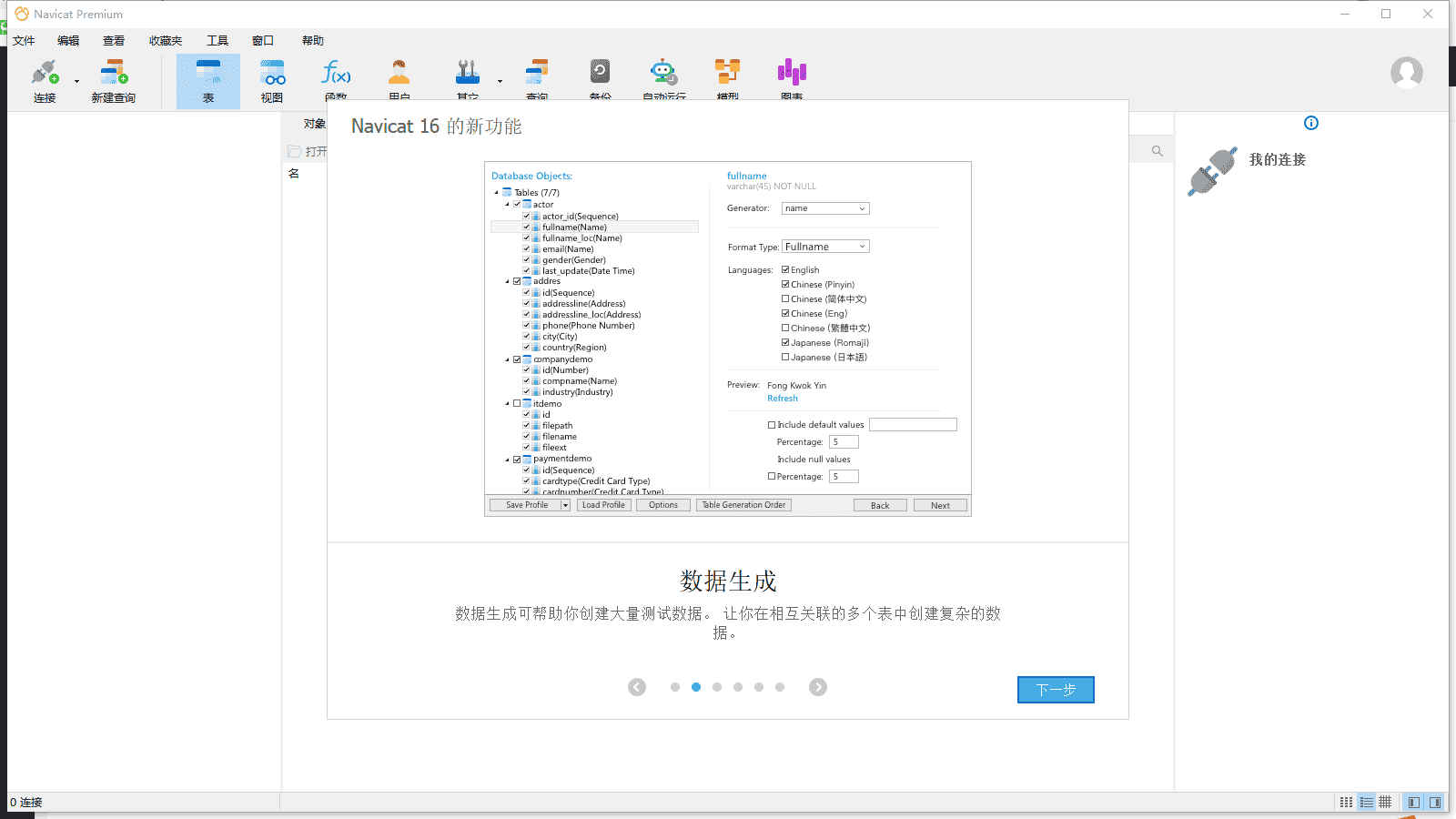The width and height of the screenshot is (1456, 819).
Task: Go to next slide with right arrow
Action: [x=818, y=687]
